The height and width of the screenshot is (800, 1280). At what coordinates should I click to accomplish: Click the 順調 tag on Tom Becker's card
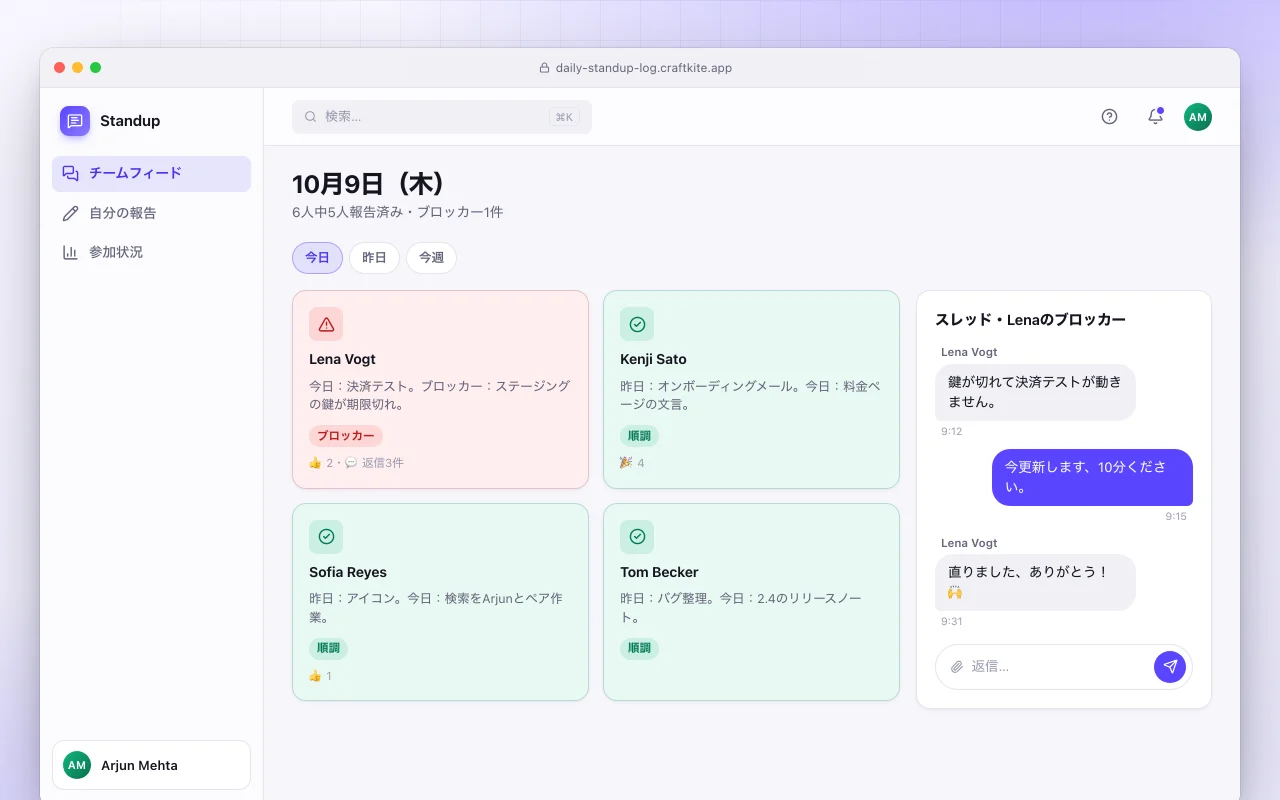[x=639, y=648]
